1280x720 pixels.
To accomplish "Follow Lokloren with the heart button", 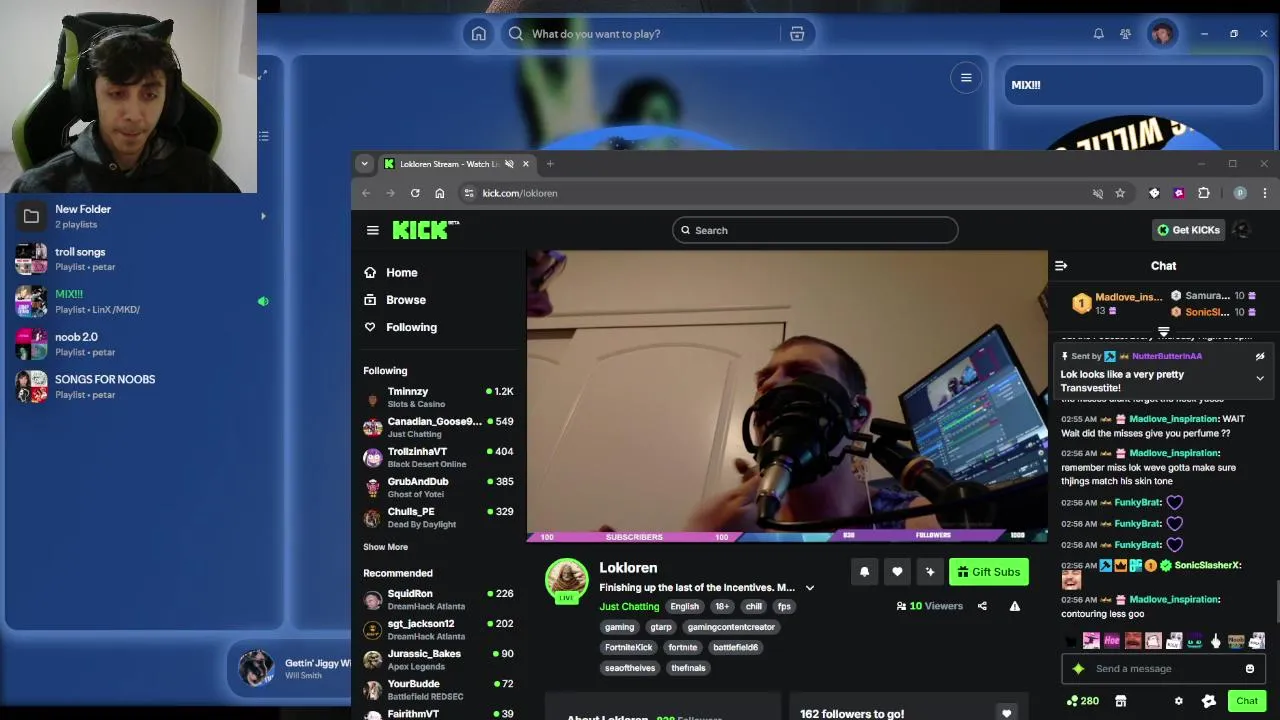I will click(897, 572).
